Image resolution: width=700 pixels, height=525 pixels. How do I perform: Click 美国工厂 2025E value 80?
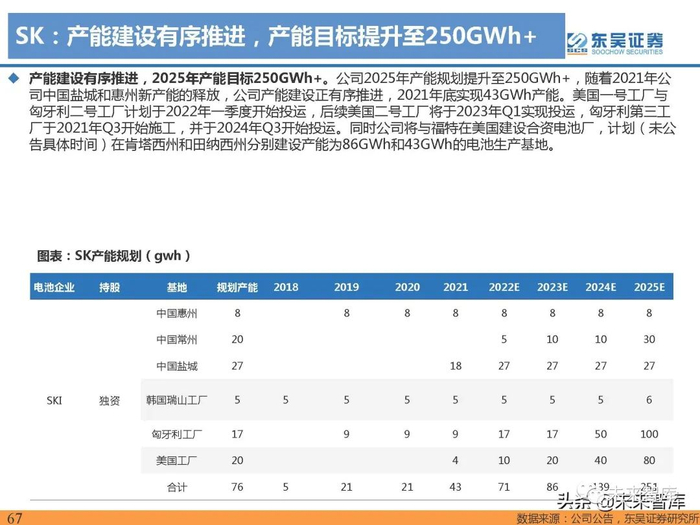tap(649, 460)
